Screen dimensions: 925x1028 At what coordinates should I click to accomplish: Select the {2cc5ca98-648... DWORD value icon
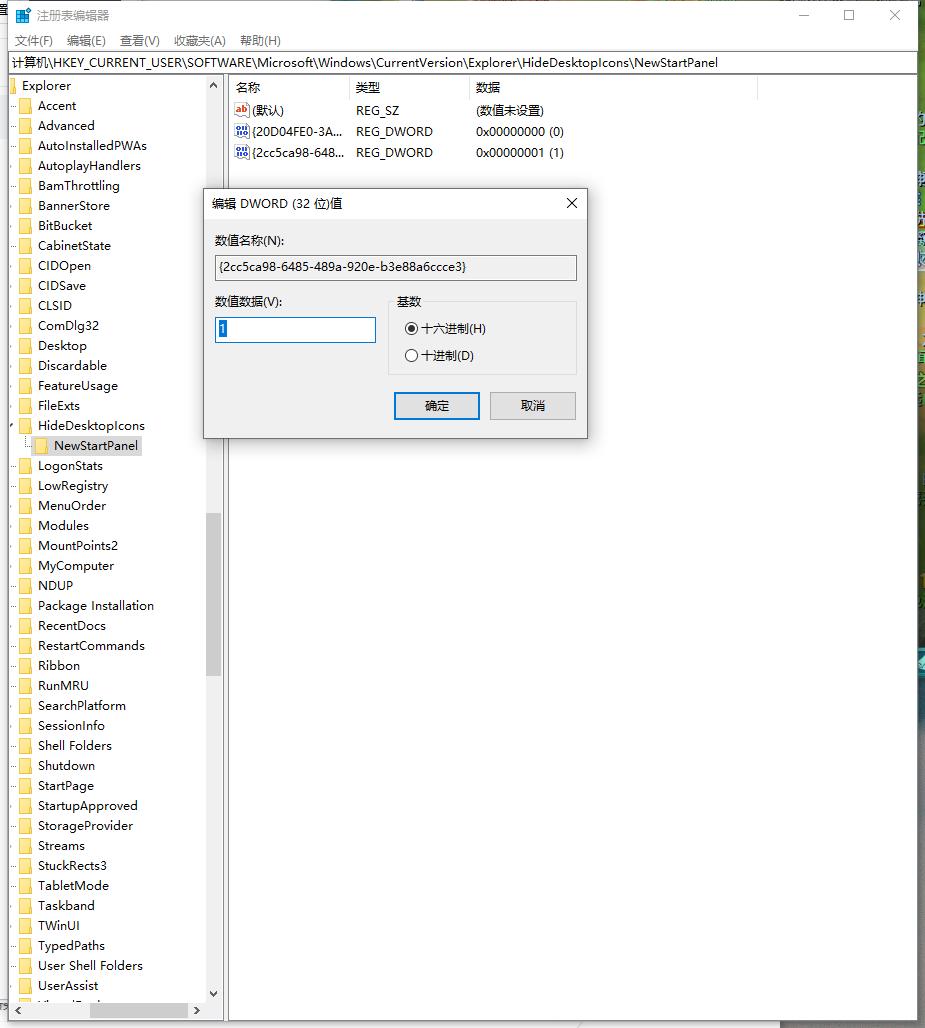click(242, 152)
